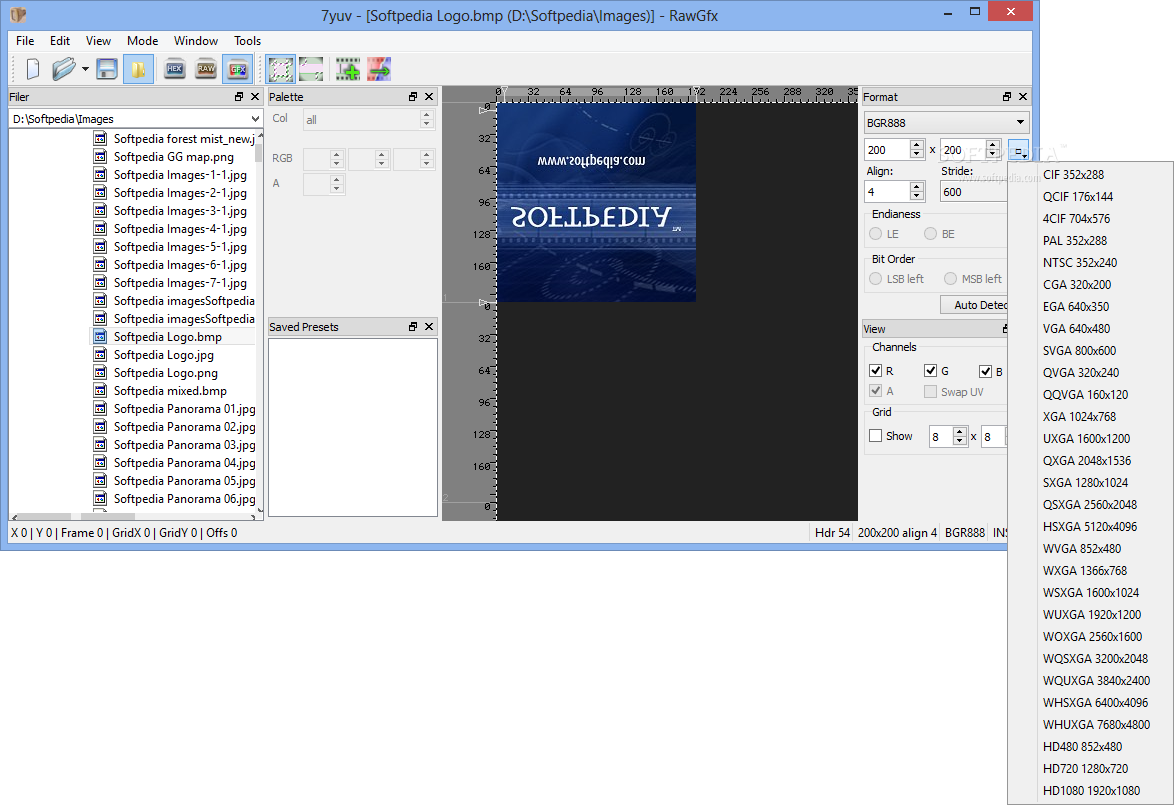Select the BE endianness radio button
The height and width of the screenshot is (805, 1174).
click(930, 234)
